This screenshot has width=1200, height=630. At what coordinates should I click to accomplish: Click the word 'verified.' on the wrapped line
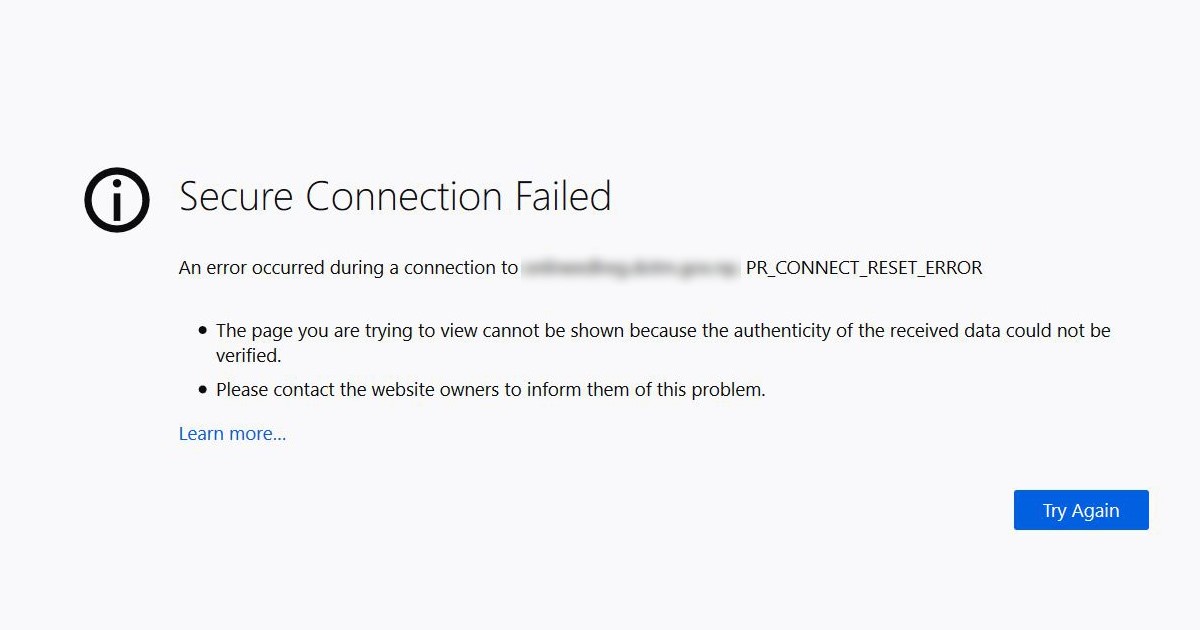[x=249, y=355]
